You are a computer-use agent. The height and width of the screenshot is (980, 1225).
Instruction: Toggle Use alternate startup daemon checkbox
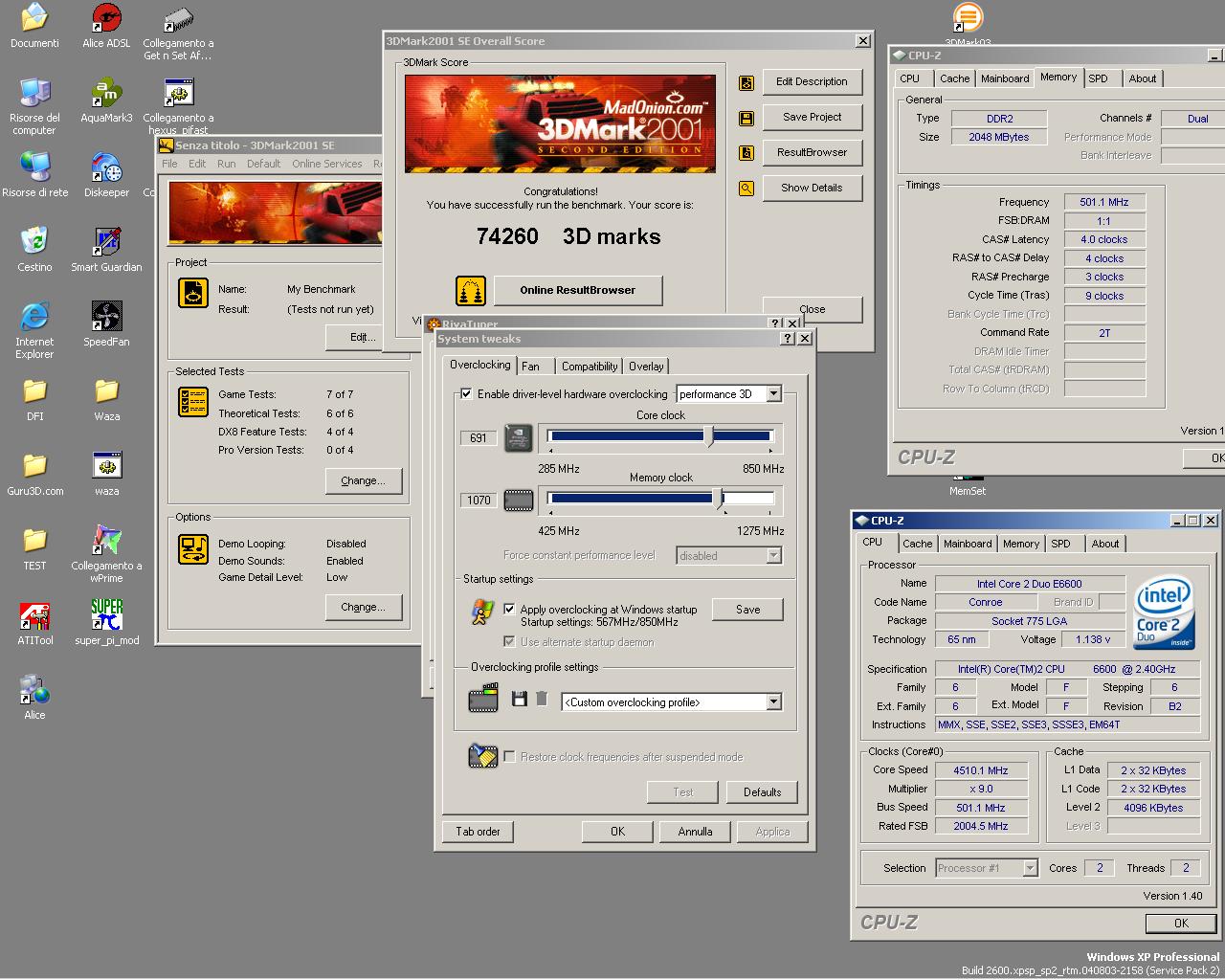(x=509, y=641)
